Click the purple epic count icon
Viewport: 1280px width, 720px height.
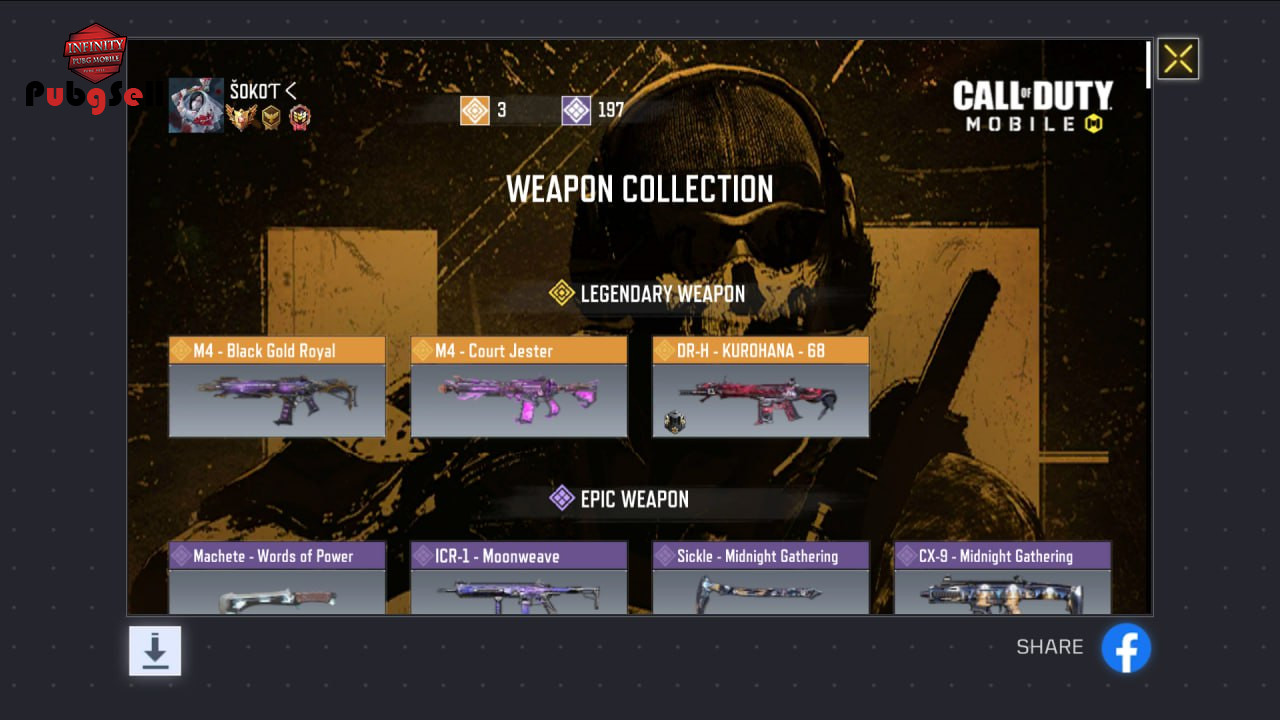click(576, 110)
